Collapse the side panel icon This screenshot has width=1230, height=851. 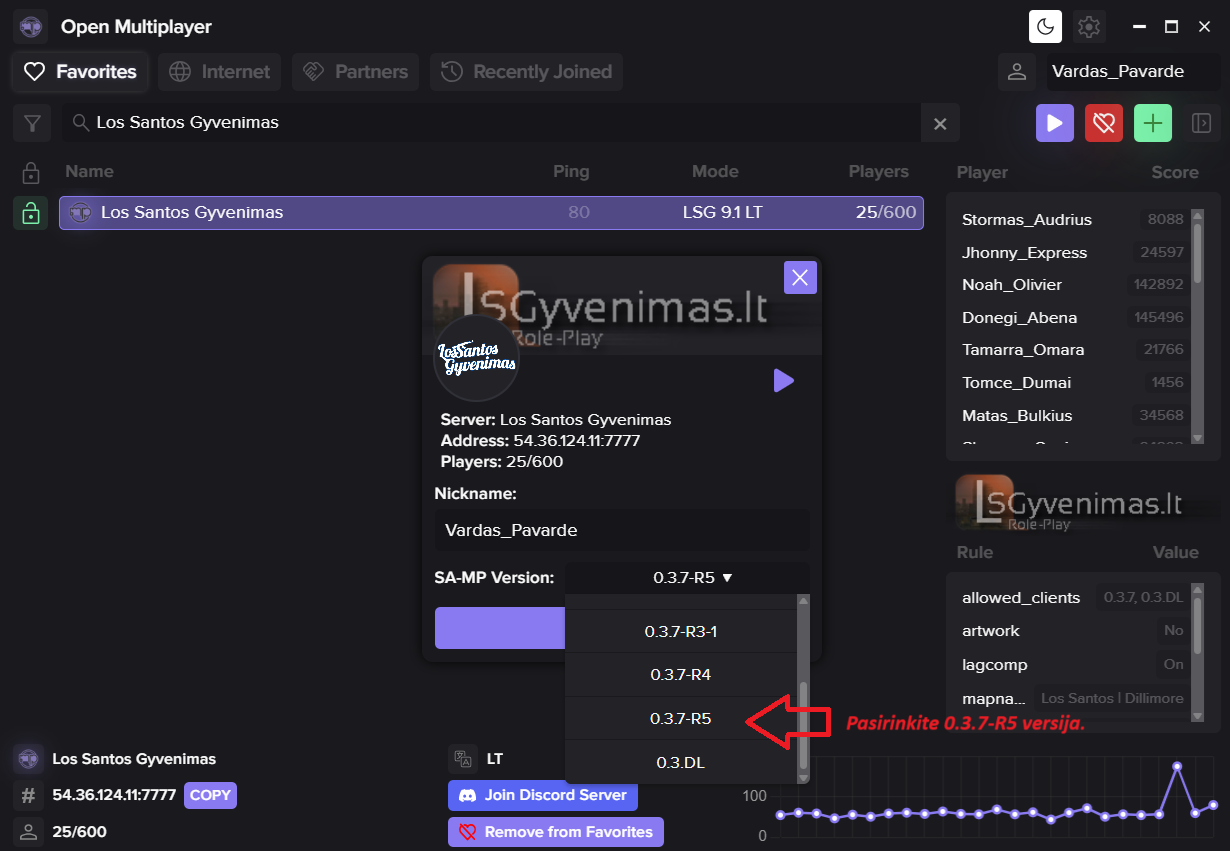pyautogui.click(x=1201, y=123)
